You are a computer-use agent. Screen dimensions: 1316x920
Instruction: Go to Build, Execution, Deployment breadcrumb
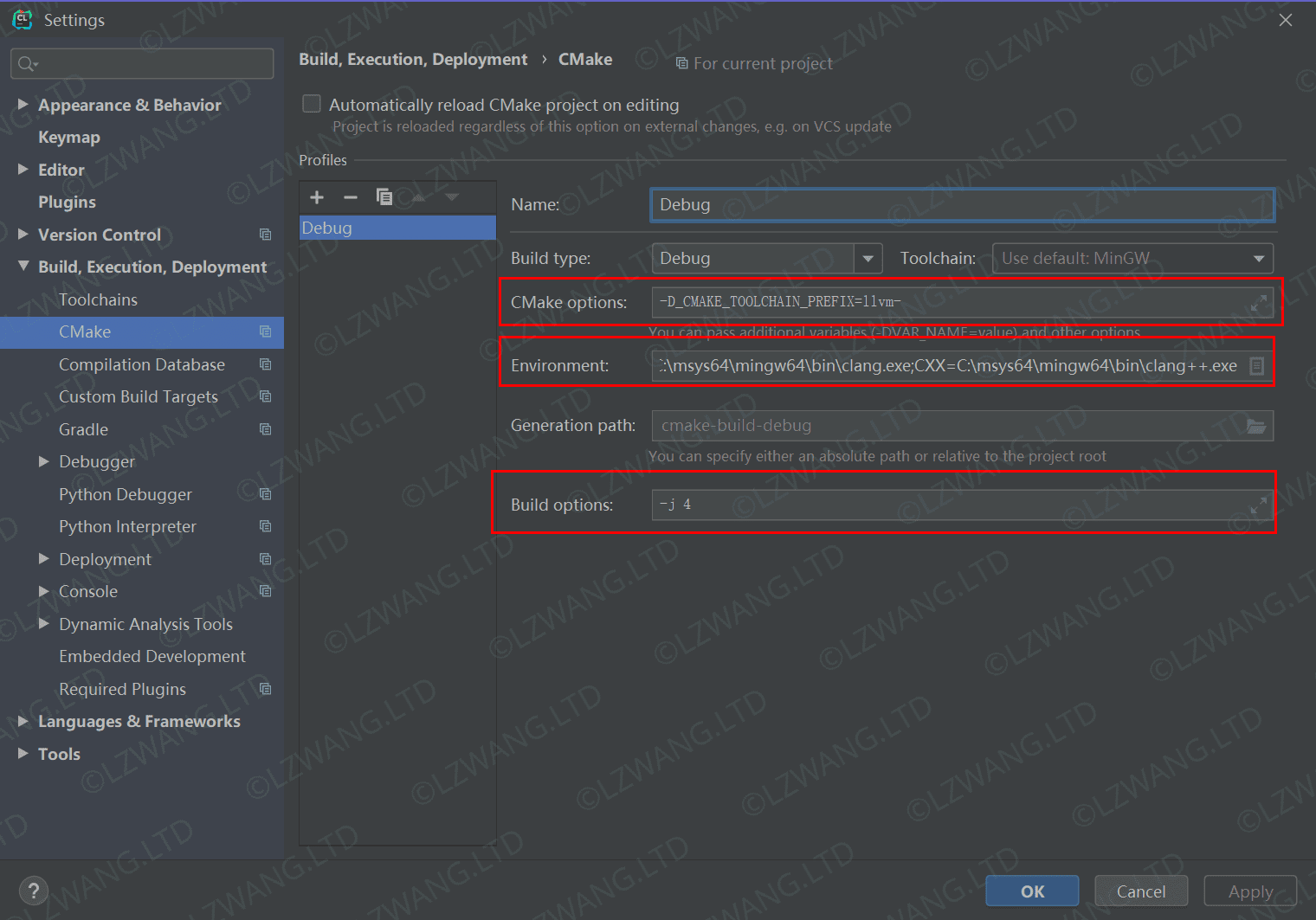(413, 60)
